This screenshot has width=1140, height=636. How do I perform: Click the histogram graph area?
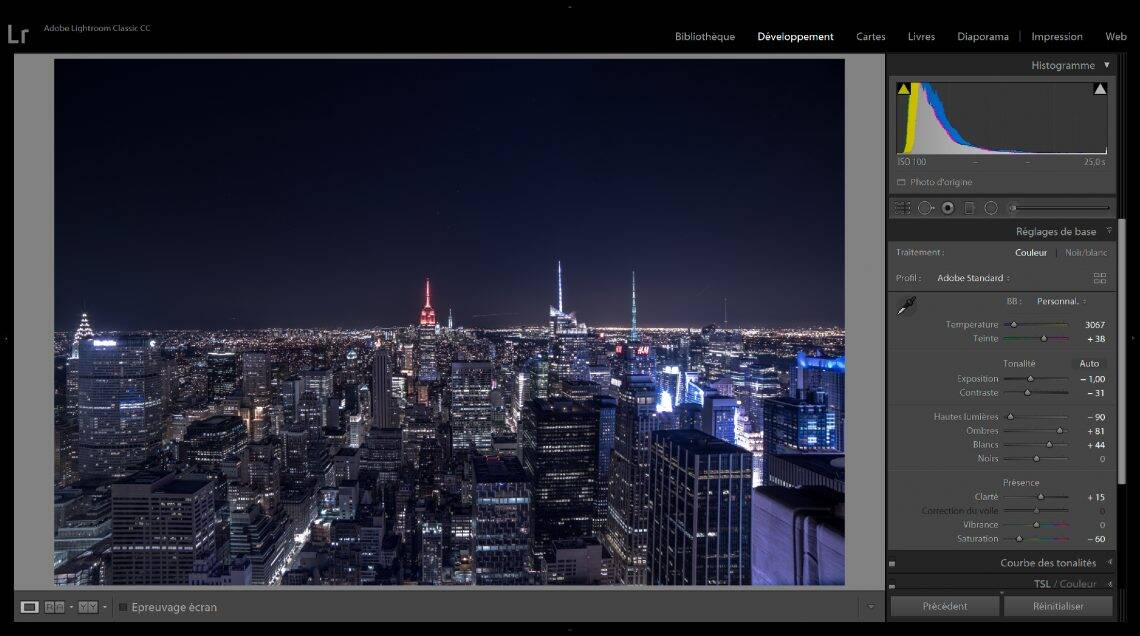pyautogui.click(x=1002, y=118)
